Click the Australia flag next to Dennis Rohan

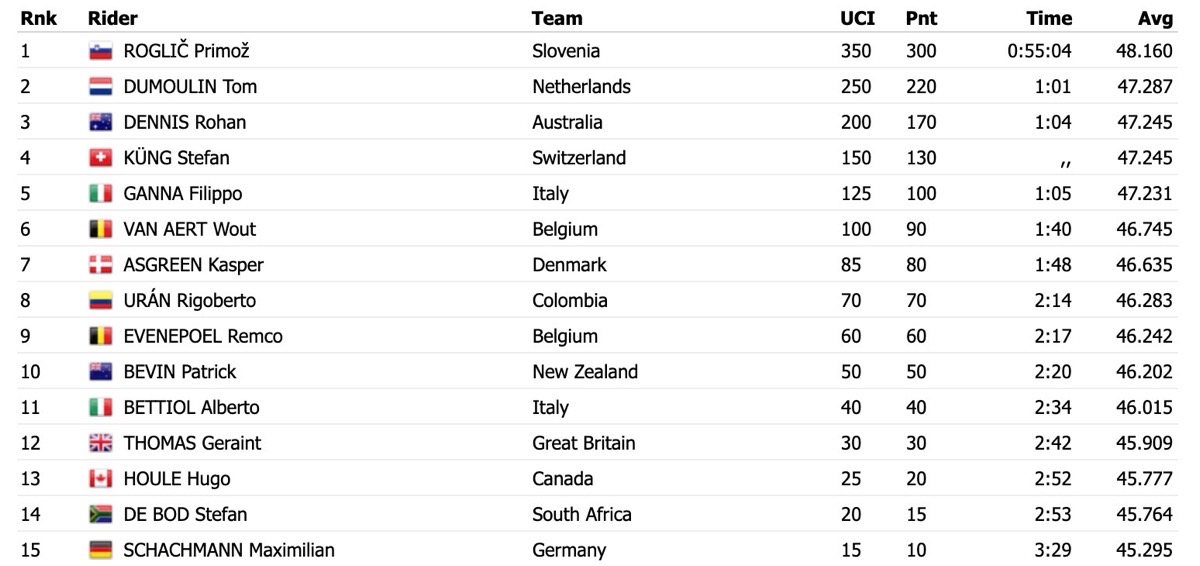point(100,122)
